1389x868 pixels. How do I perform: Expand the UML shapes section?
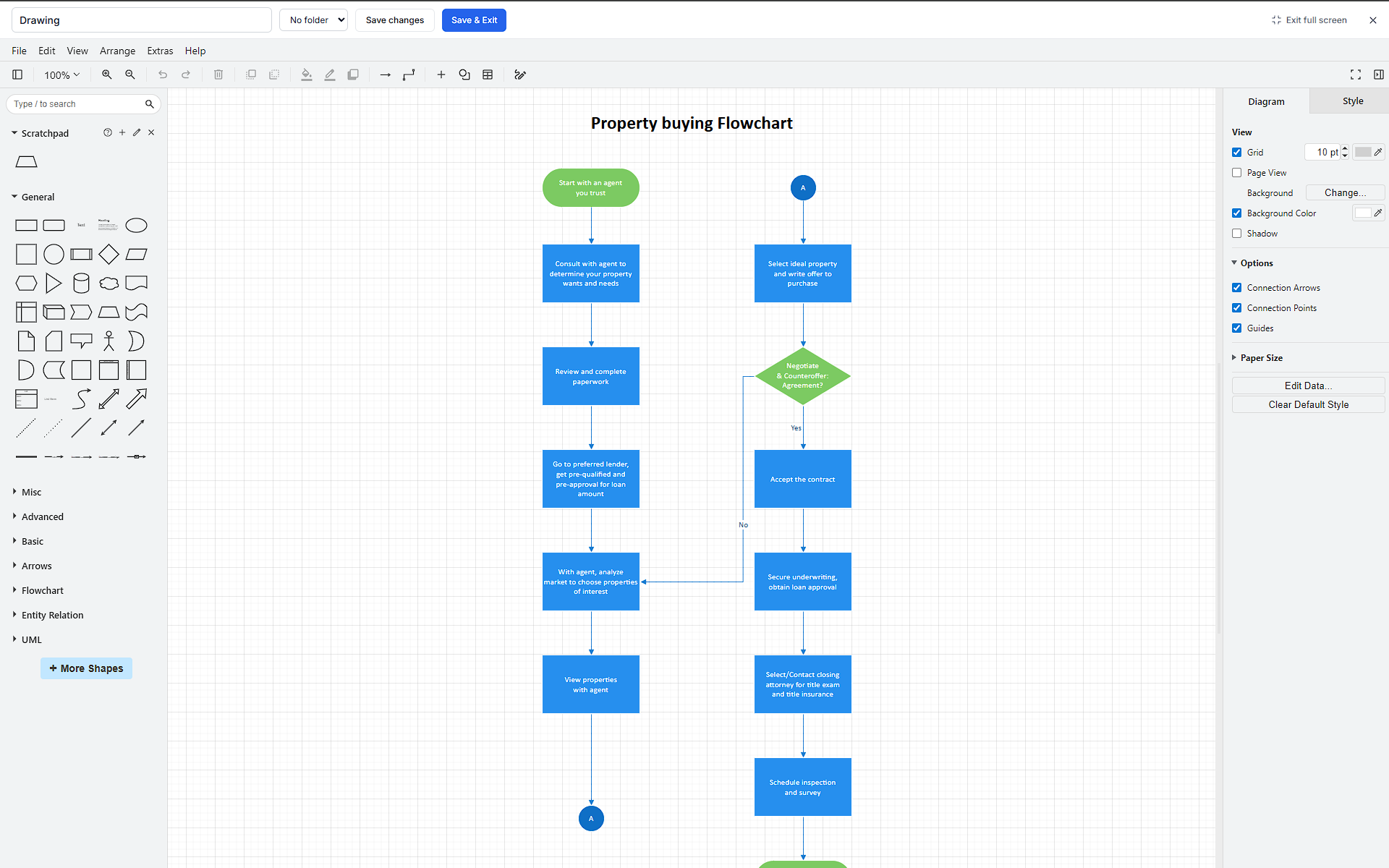[27, 639]
